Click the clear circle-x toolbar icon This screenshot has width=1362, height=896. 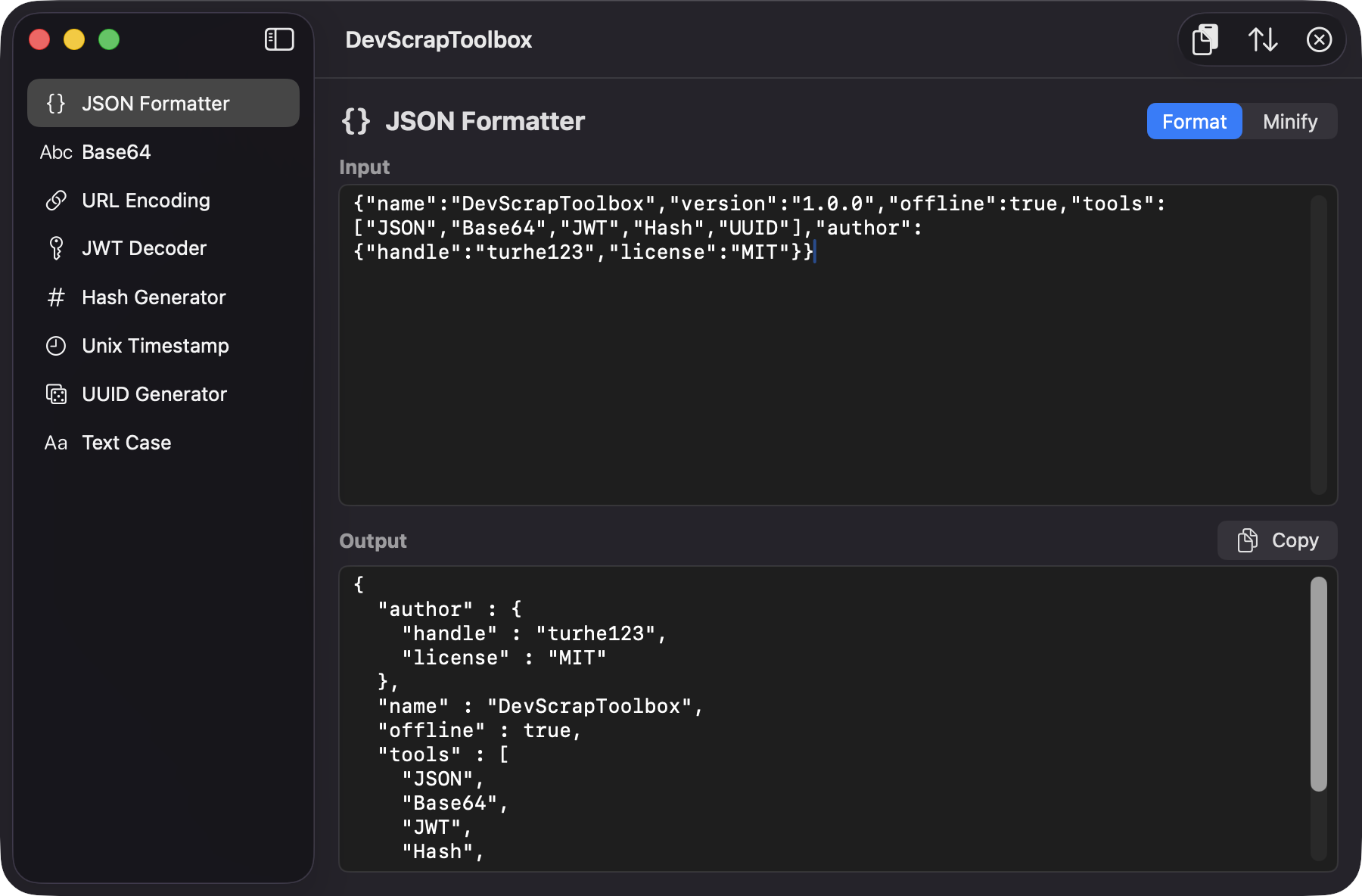click(1319, 39)
